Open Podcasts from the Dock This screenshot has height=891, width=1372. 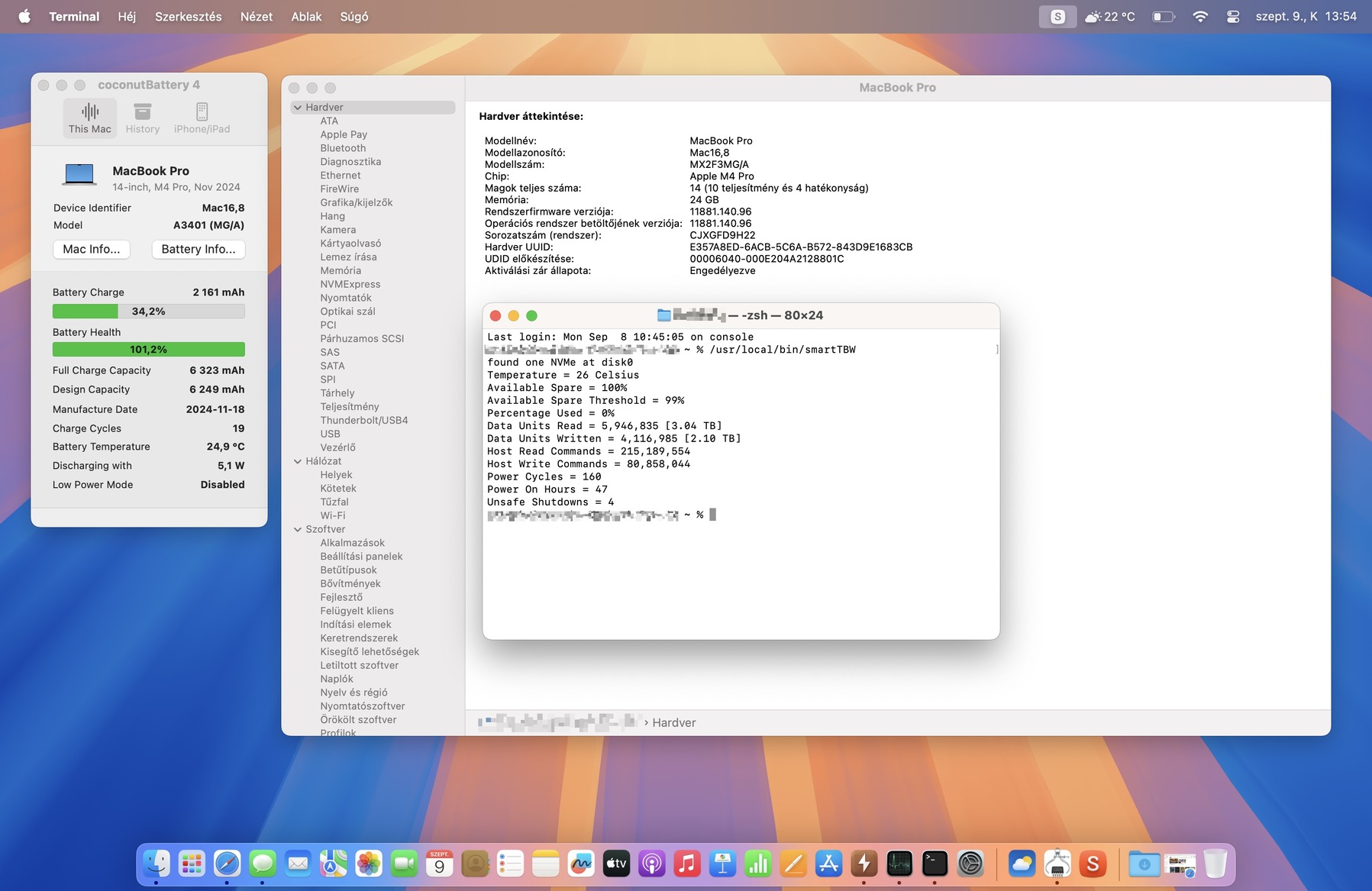[x=651, y=864]
